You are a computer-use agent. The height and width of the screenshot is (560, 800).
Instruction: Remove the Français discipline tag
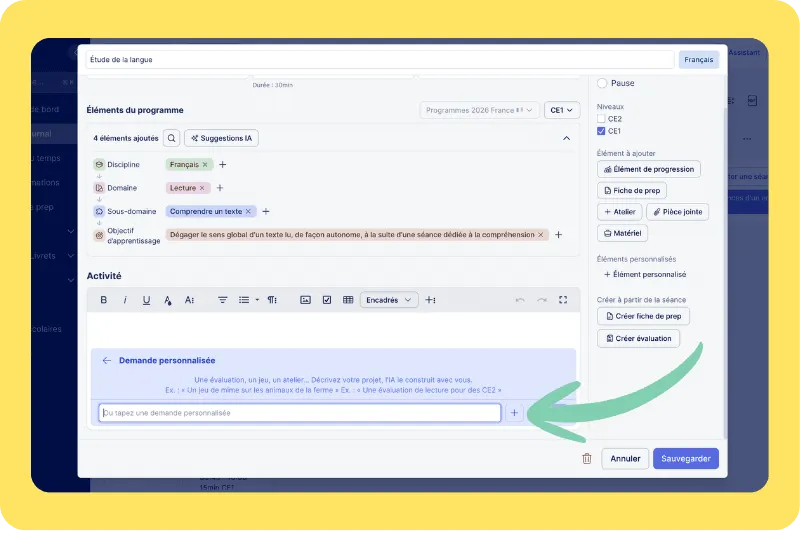coord(205,165)
